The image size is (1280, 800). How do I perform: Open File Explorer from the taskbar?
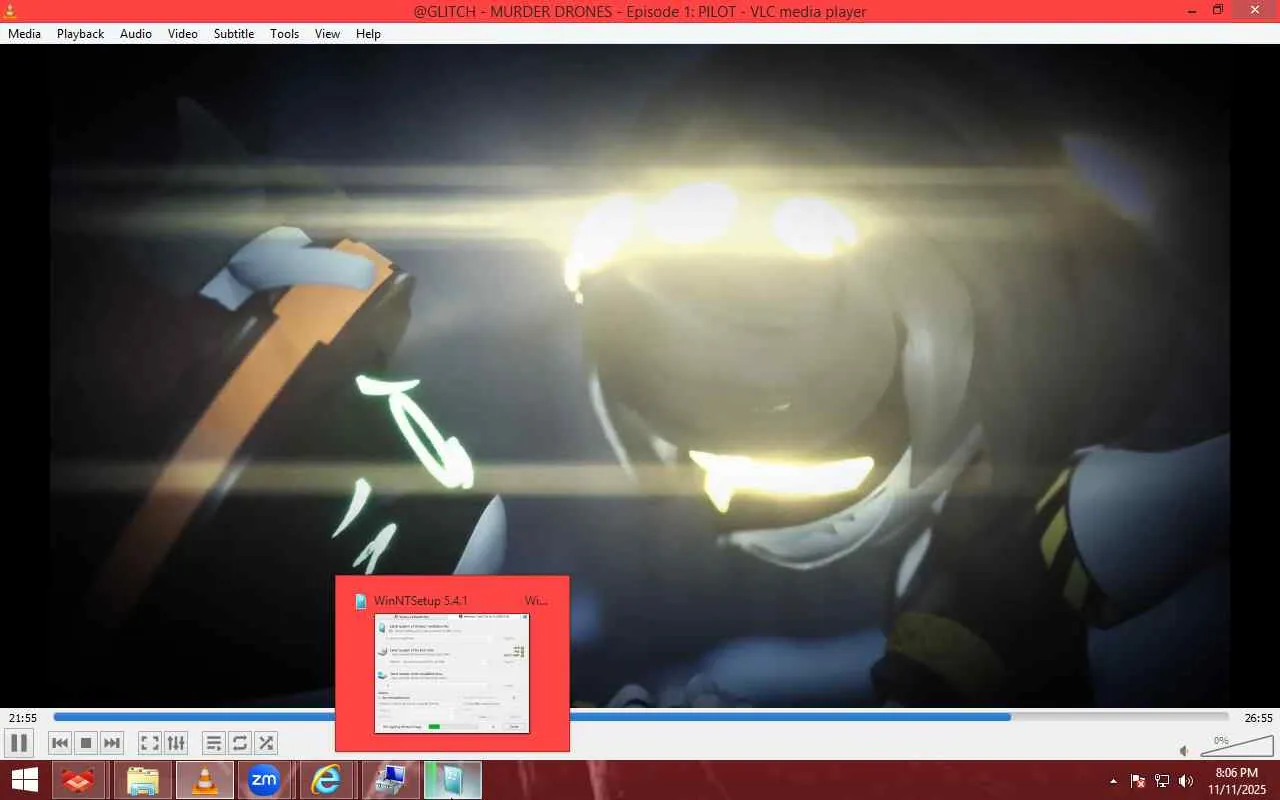click(x=143, y=780)
